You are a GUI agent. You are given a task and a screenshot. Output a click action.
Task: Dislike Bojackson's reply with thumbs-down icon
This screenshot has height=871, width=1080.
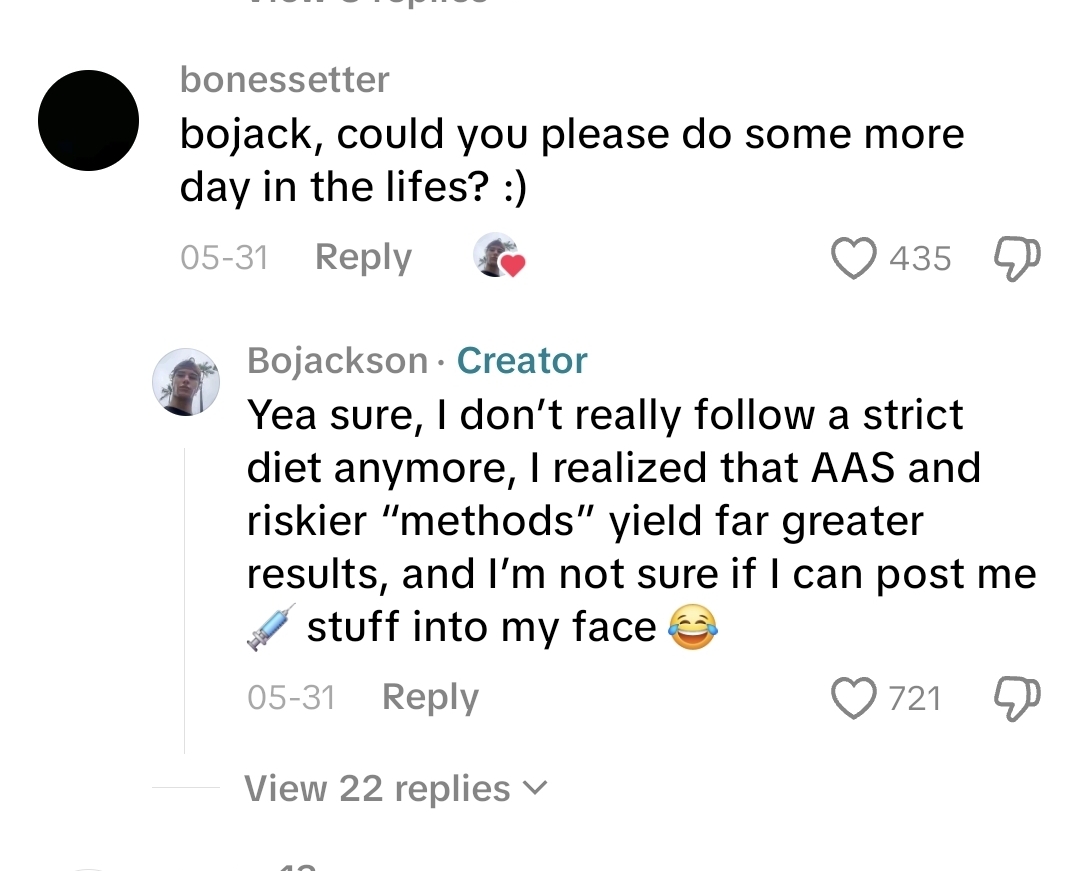click(x=1017, y=699)
